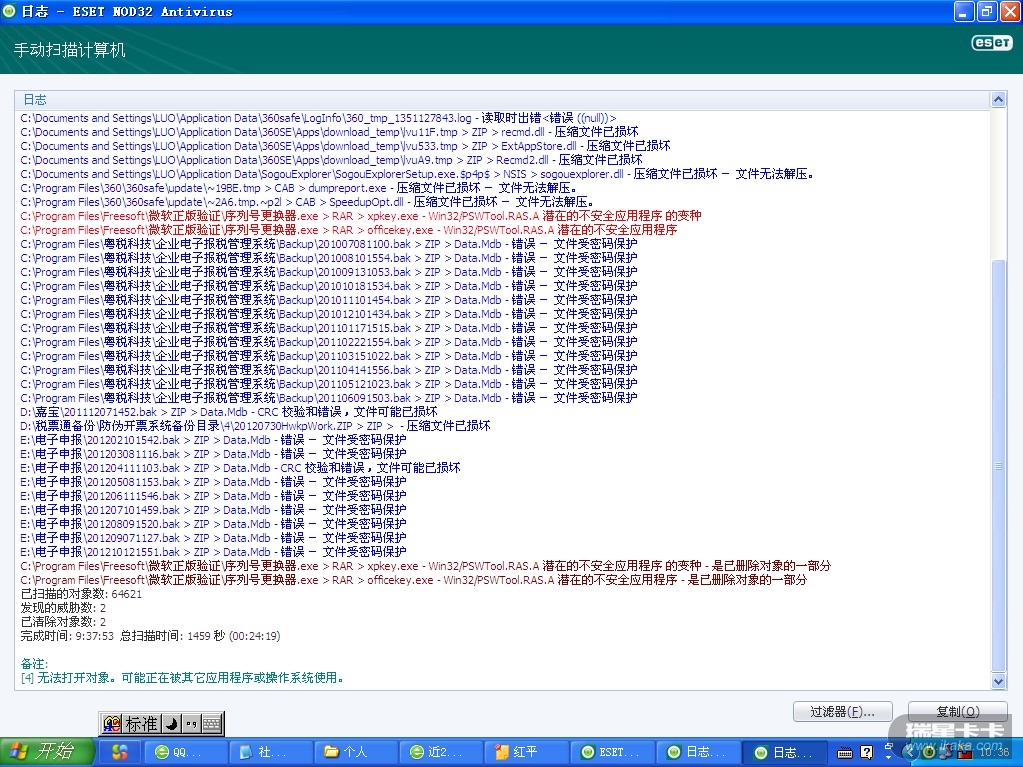Select officekey.exe line ending 是已删除对象的一部分
The height and width of the screenshot is (767, 1023).
(413, 580)
